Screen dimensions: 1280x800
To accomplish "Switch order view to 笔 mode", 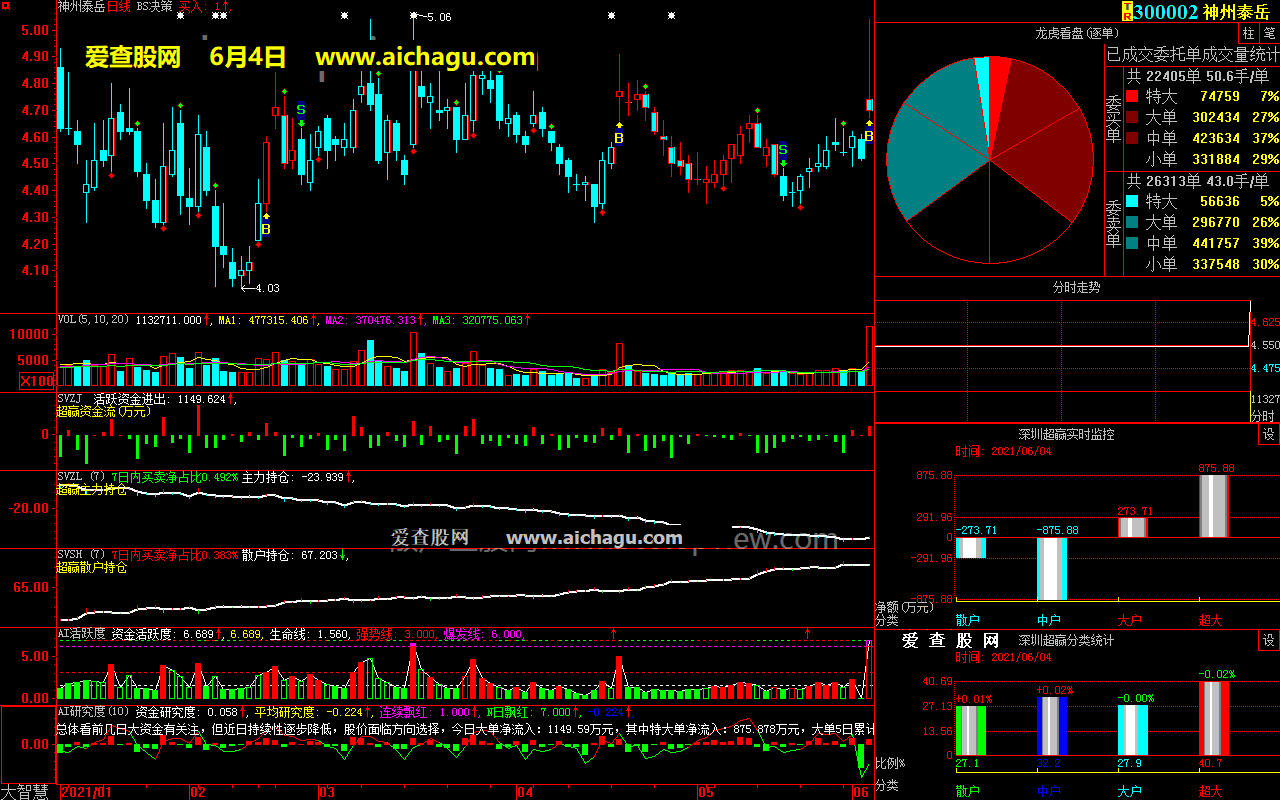I will click(1269, 34).
